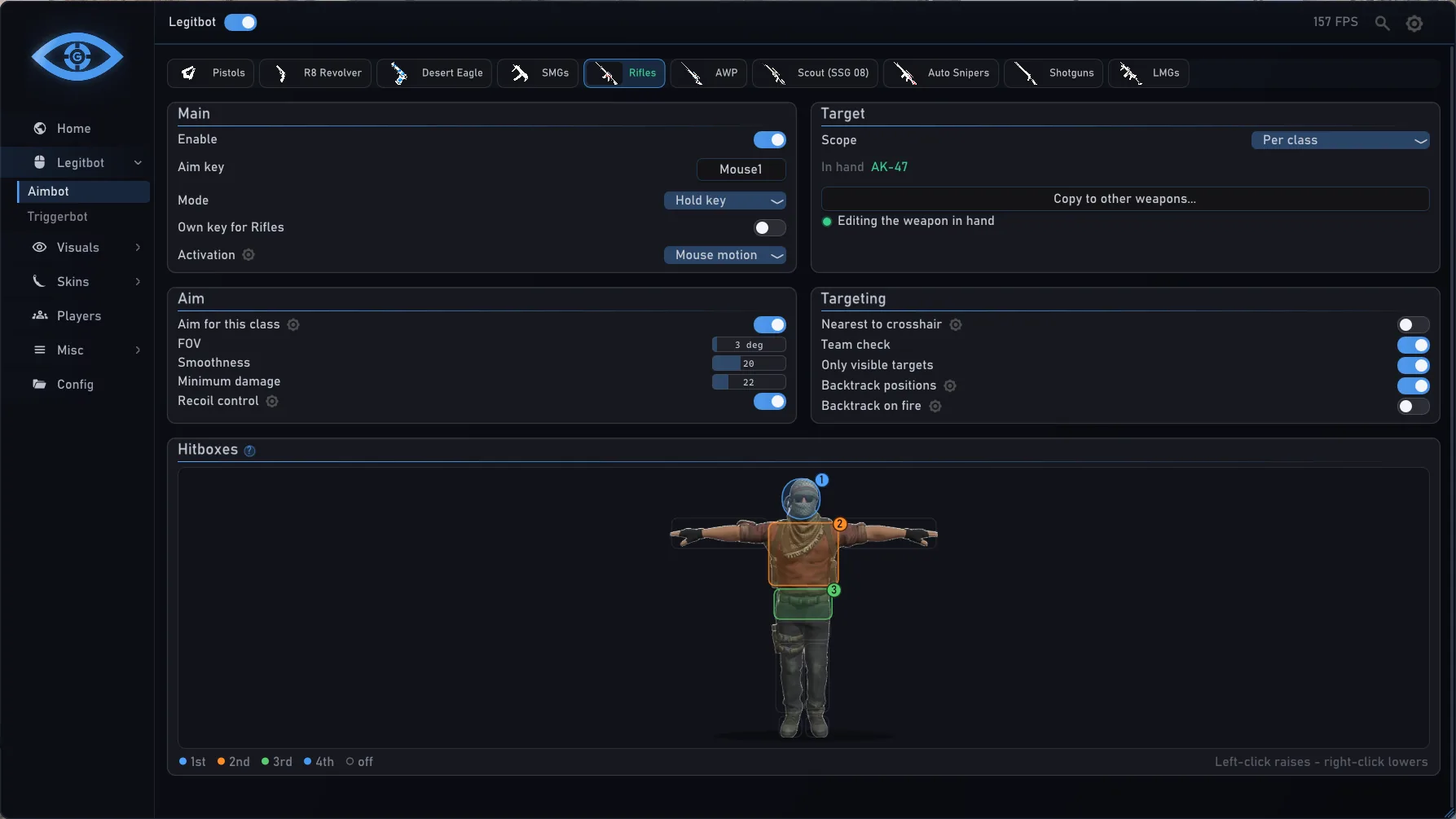
Task: Open settings via top-right gear icon
Action: 1414,24
